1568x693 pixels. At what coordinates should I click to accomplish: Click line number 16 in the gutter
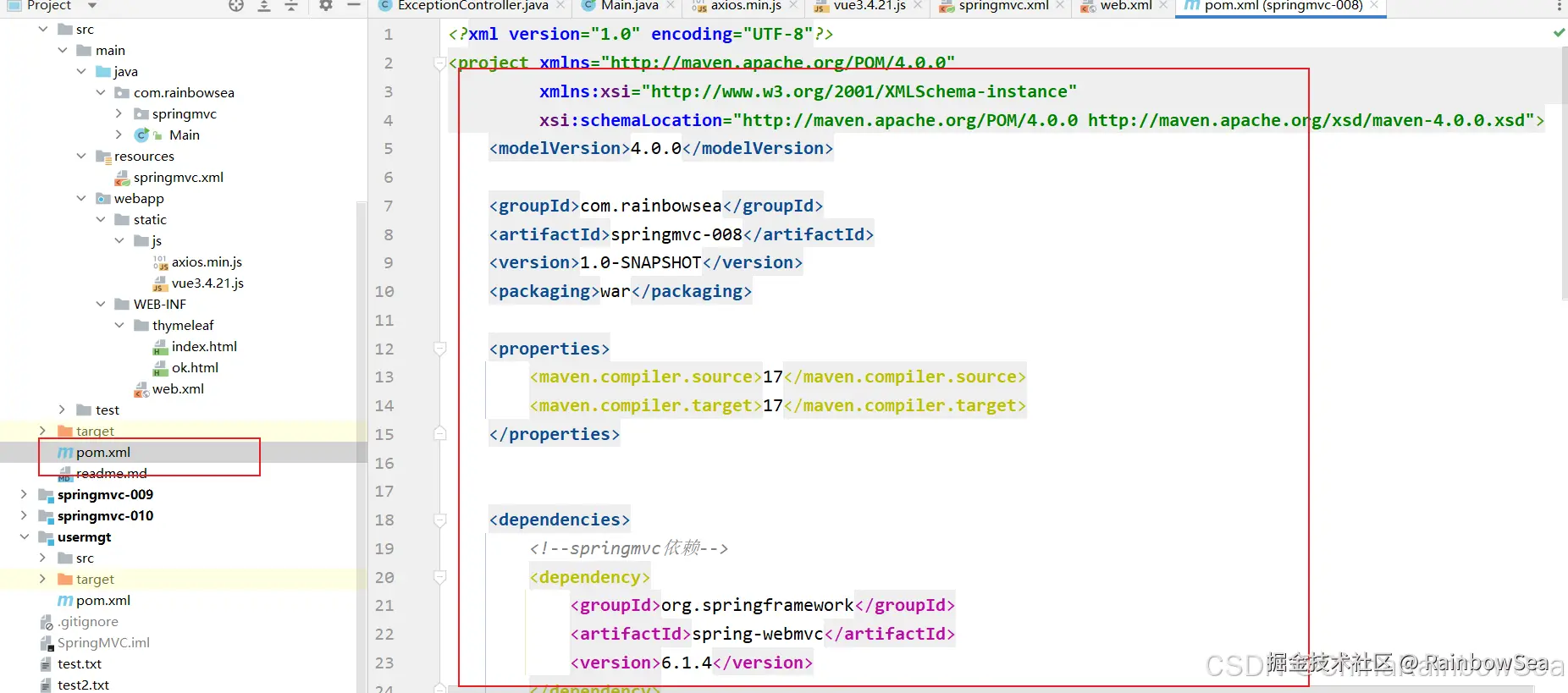tap(384, 463)
